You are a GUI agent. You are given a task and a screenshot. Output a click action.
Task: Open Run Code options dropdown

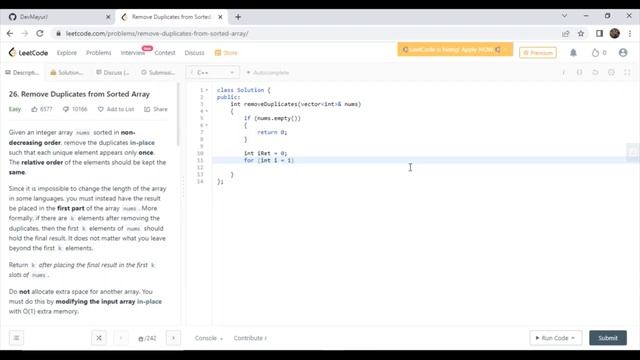pos(573,338)
